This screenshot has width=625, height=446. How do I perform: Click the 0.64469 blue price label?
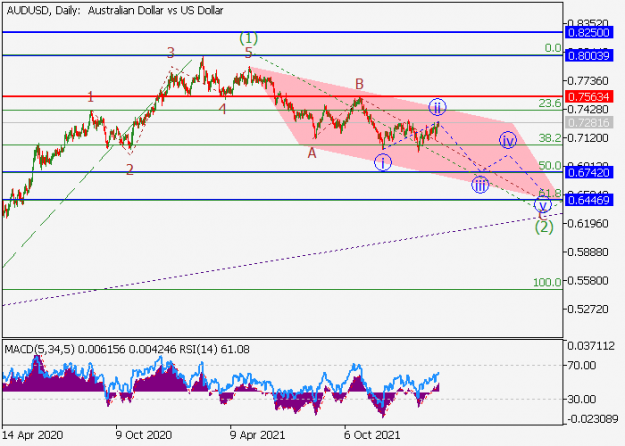coord(589,200)
